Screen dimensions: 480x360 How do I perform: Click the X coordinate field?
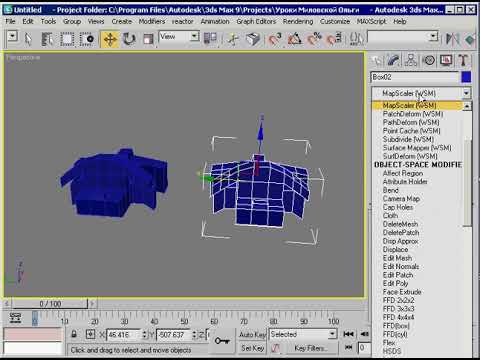coord(124,335)
